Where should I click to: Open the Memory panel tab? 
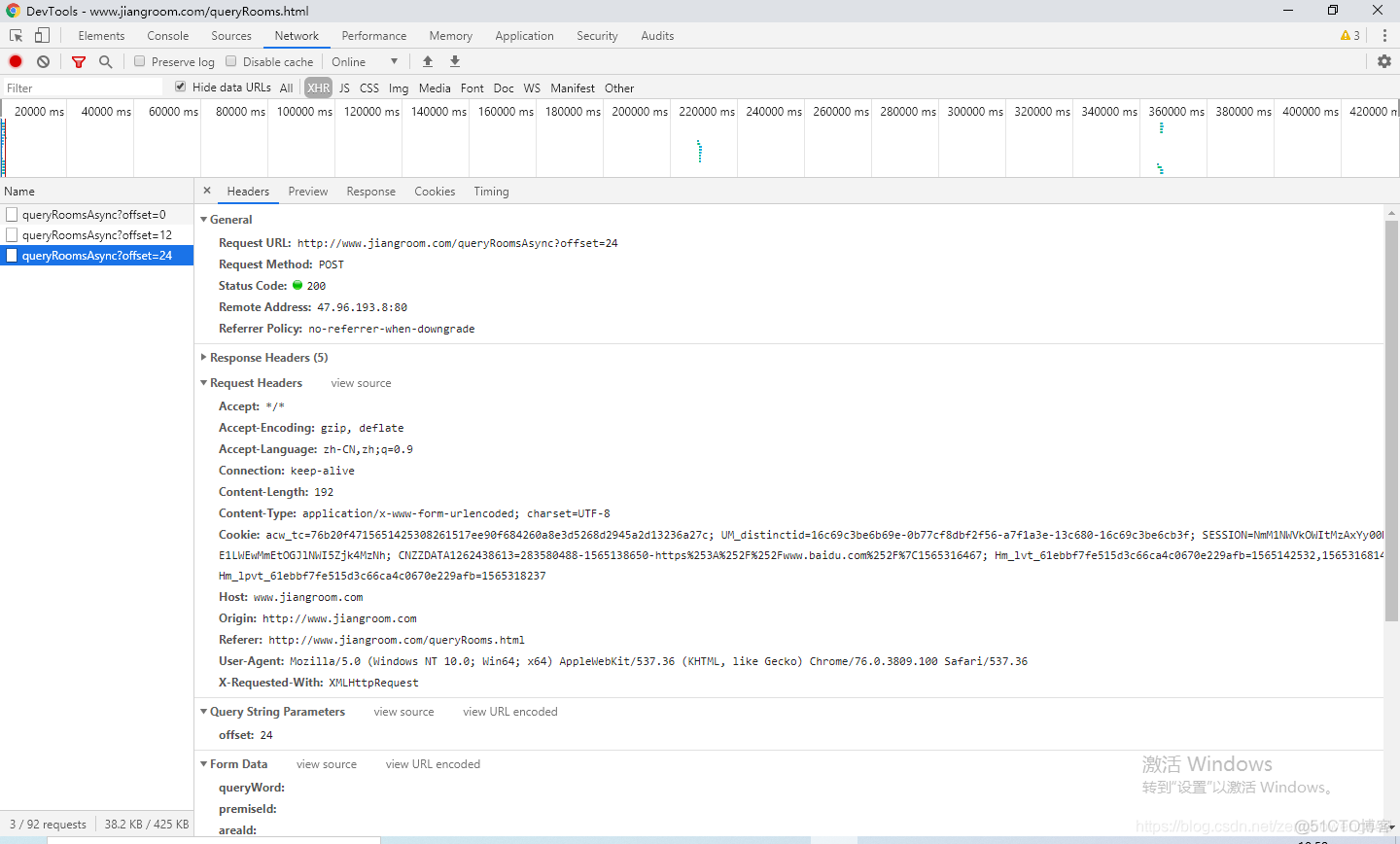(451, 35)
